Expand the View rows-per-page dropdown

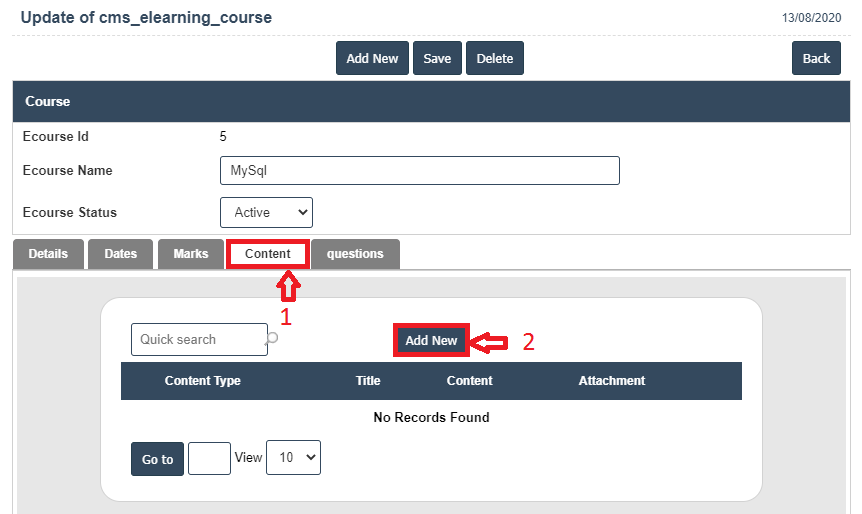tap(293, 457)
